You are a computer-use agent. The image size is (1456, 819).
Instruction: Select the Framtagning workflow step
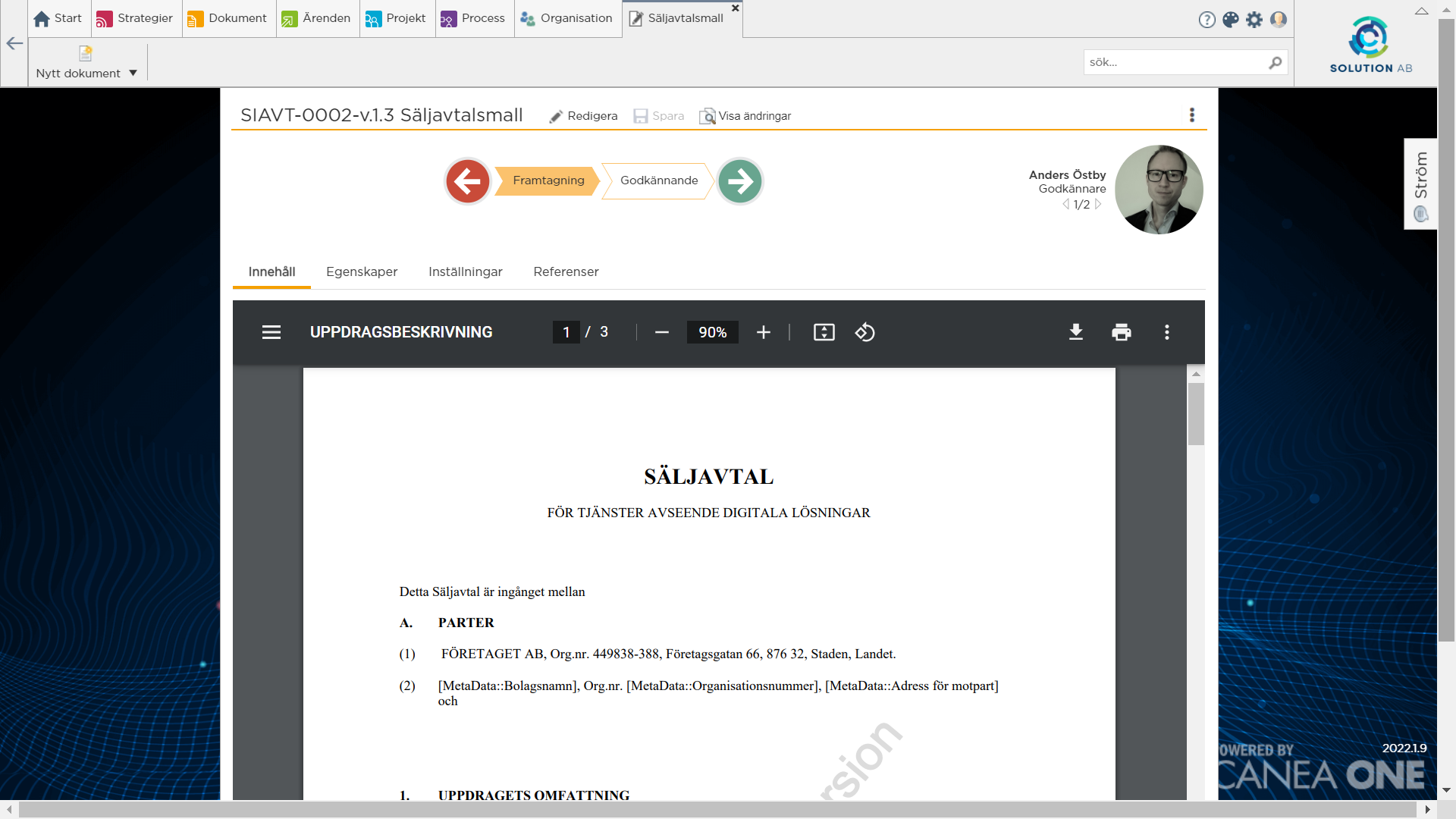tap(548, 180)
